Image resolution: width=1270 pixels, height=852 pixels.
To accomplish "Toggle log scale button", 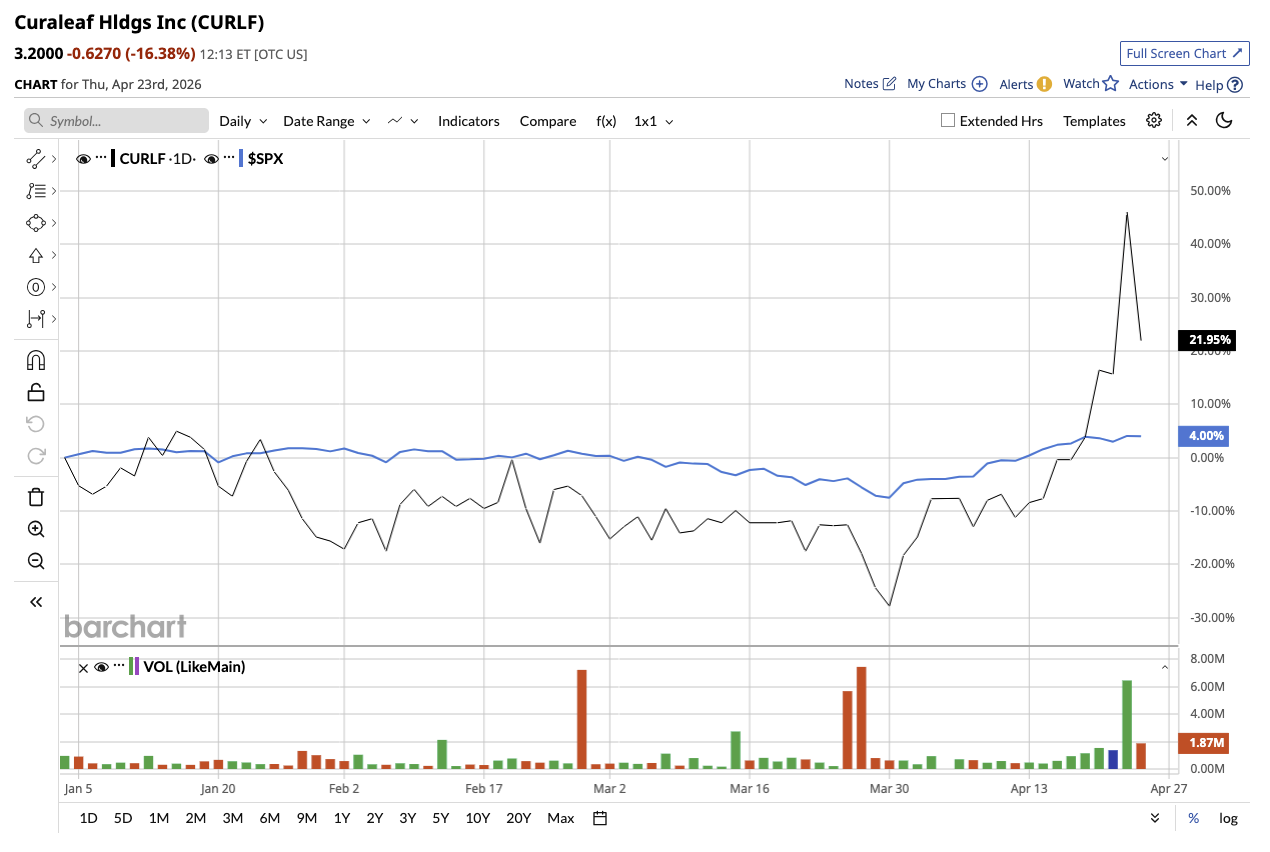I will (x=1228, y=818).
